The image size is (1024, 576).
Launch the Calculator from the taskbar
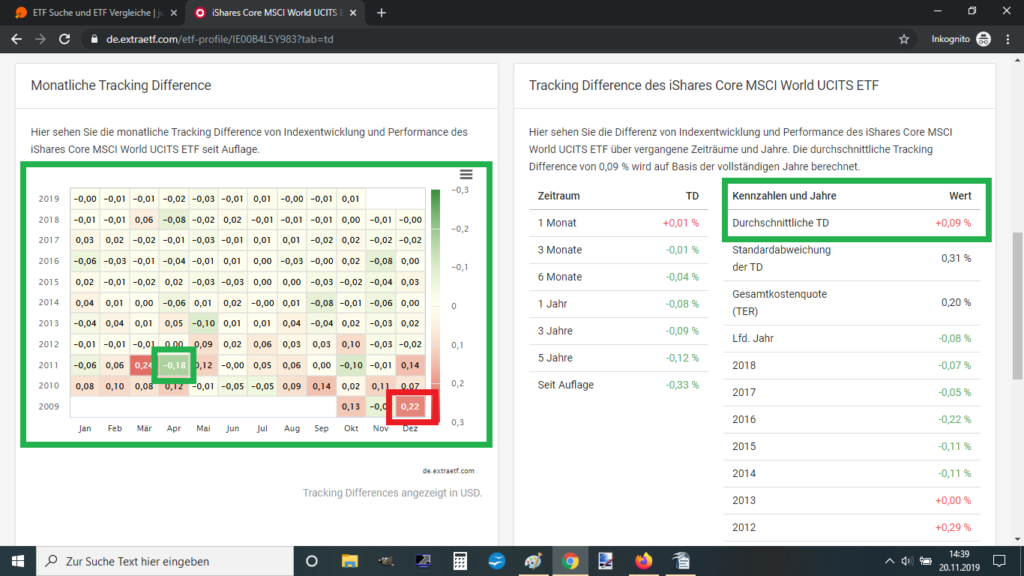click(x=460, y=561)
